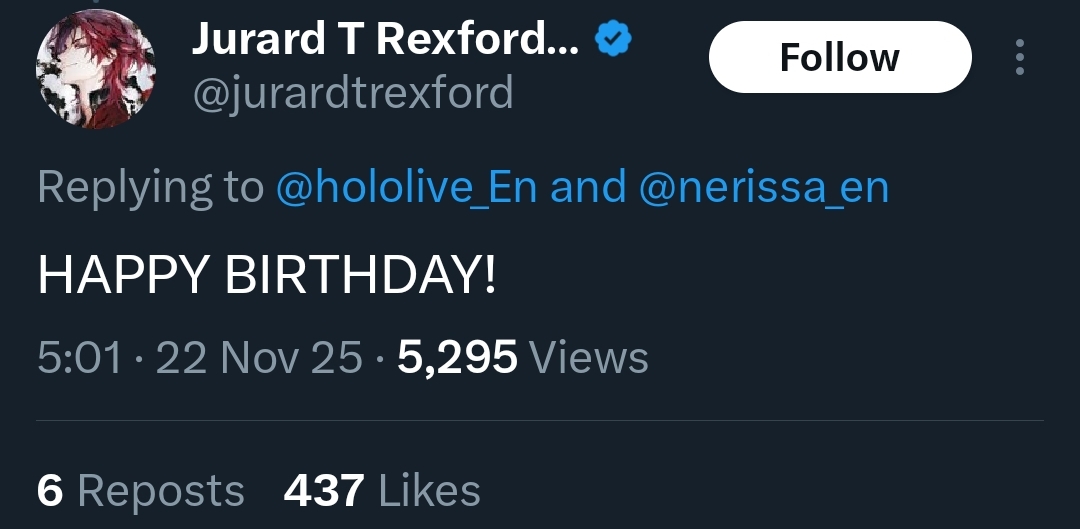Follow Jurard T Rexford's account
Image resolution: width=1080 pixels, height=529 pixels.
839,58
